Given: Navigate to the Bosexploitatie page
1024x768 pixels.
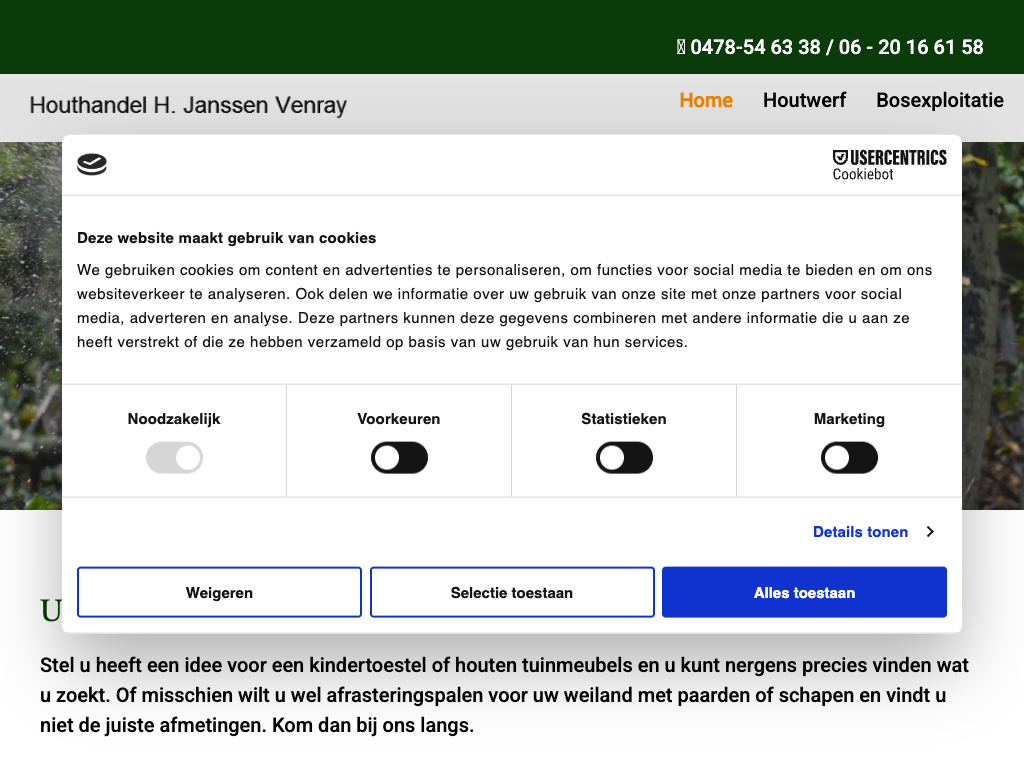Looking at the screenshot, I should pyautogui.click(x=939, y=100).
